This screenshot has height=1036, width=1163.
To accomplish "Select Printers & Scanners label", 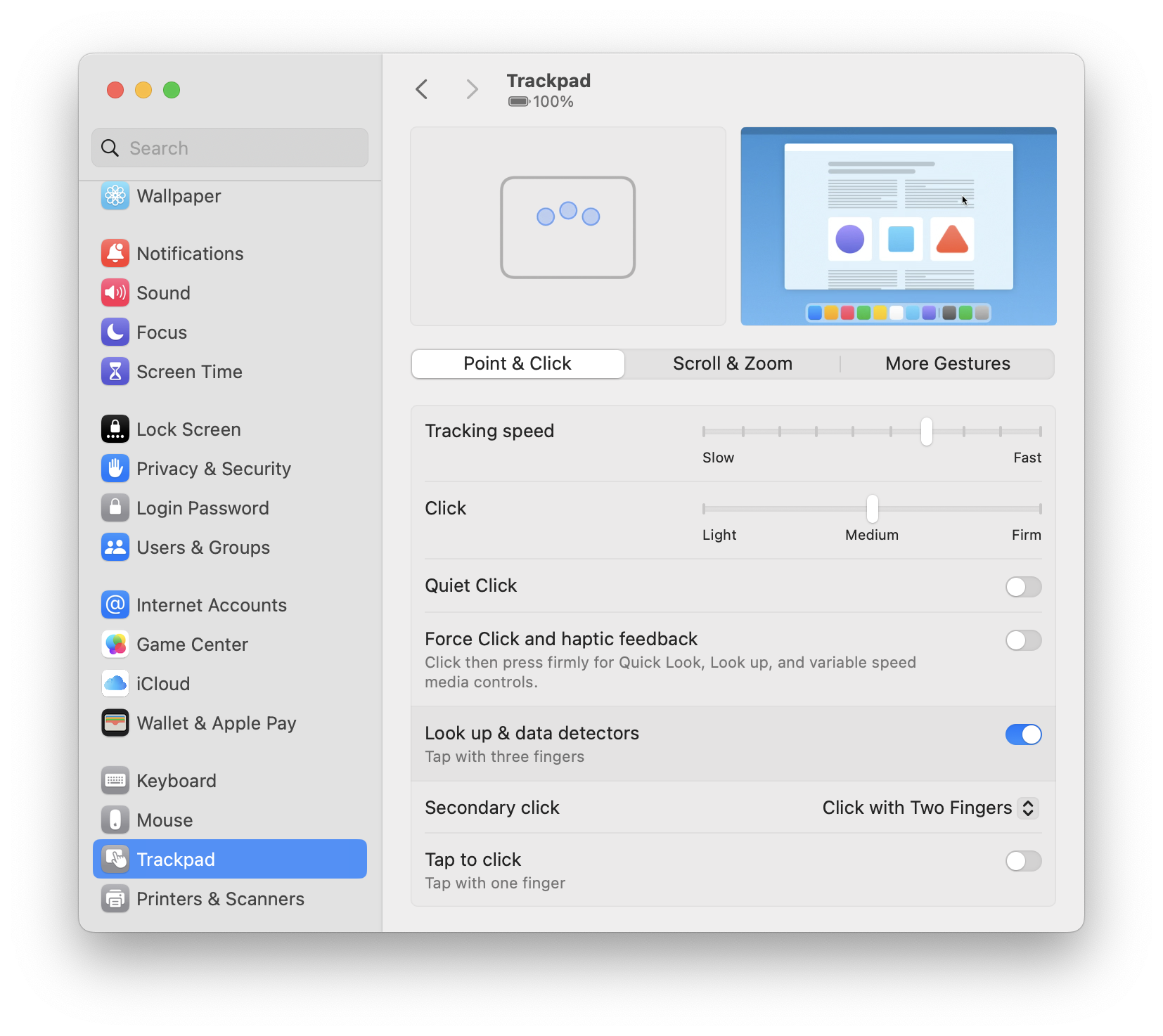I will point(220,899).
